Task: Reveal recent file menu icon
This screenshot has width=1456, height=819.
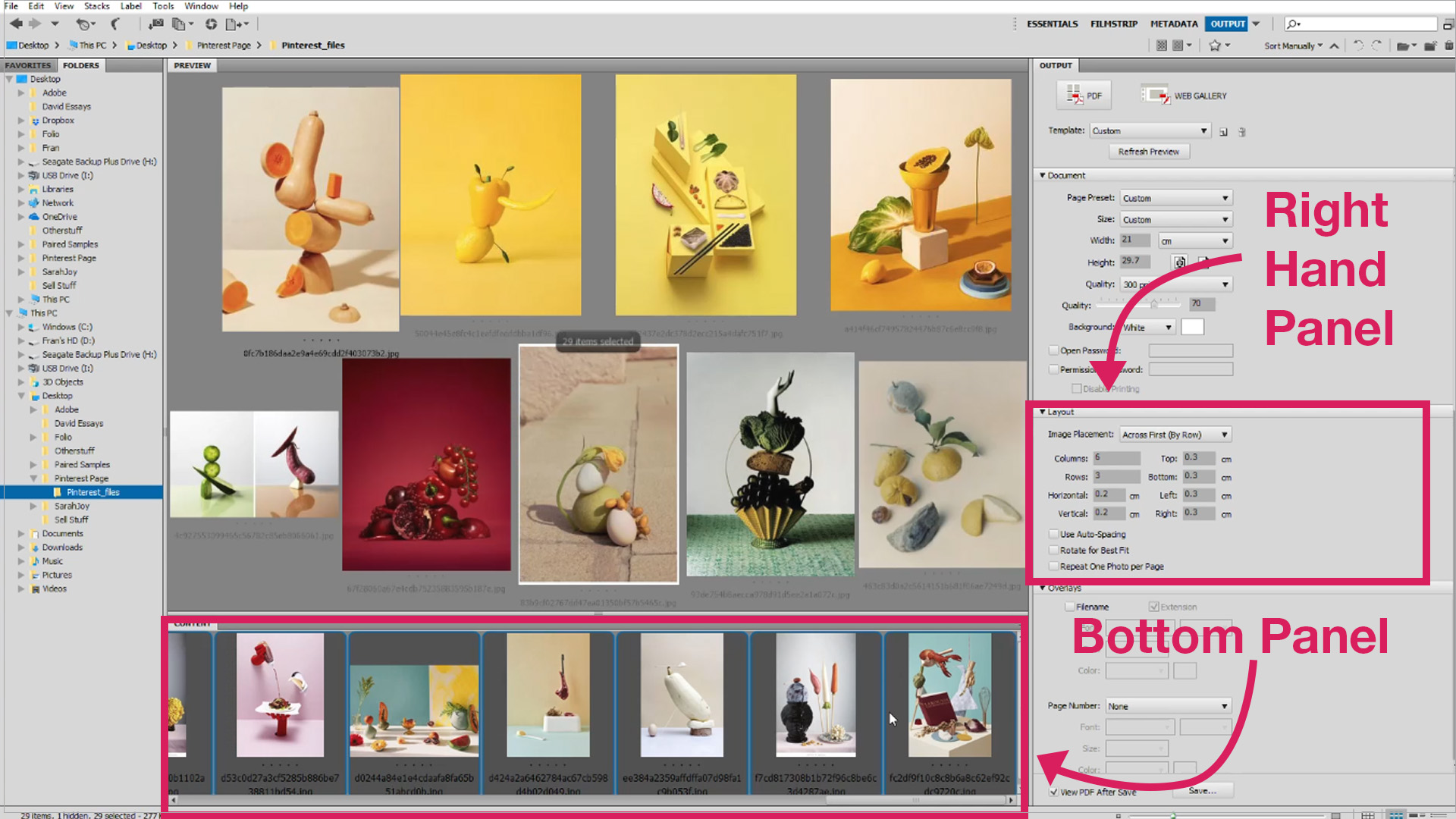Action: click(x=84, y=24)
